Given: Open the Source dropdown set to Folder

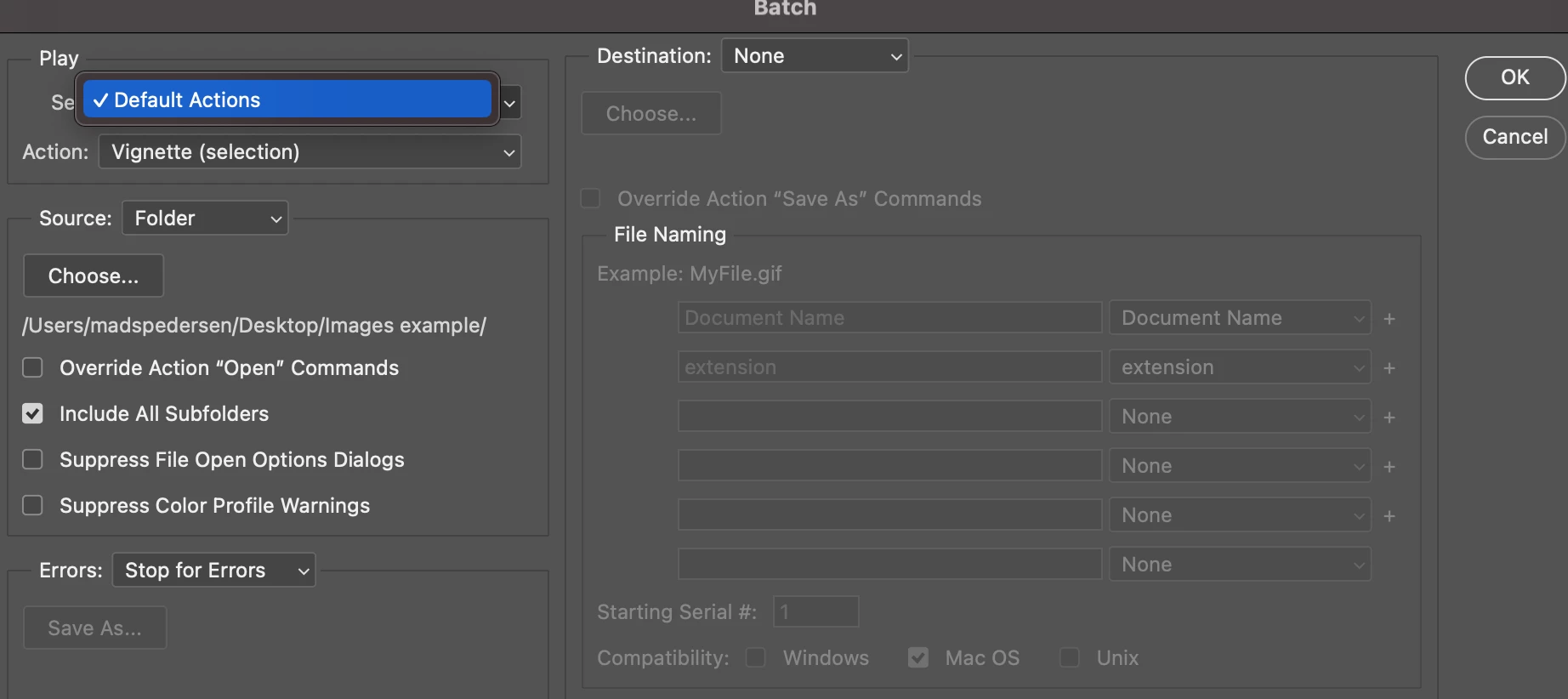Looking at the screenshot, I should 205,219.
